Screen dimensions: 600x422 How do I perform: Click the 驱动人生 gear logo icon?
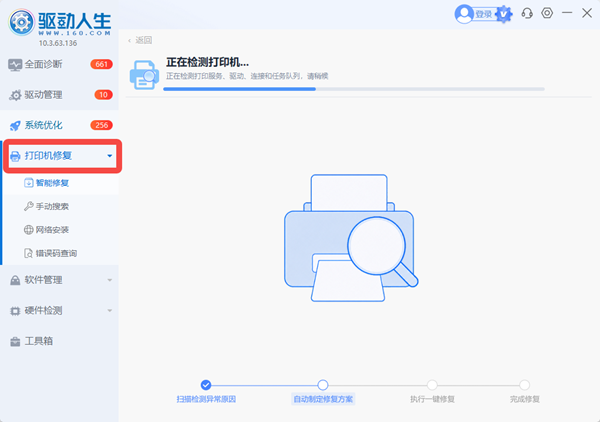click(21, 23)
